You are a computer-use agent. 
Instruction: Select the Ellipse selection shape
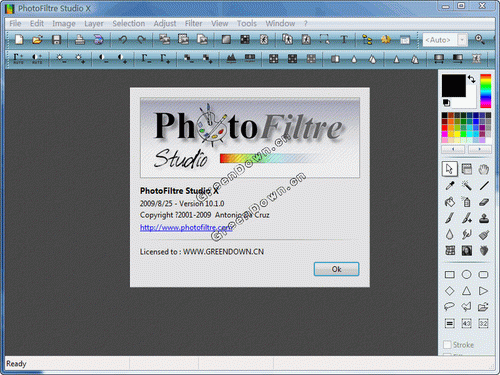(x=467, y=274)
